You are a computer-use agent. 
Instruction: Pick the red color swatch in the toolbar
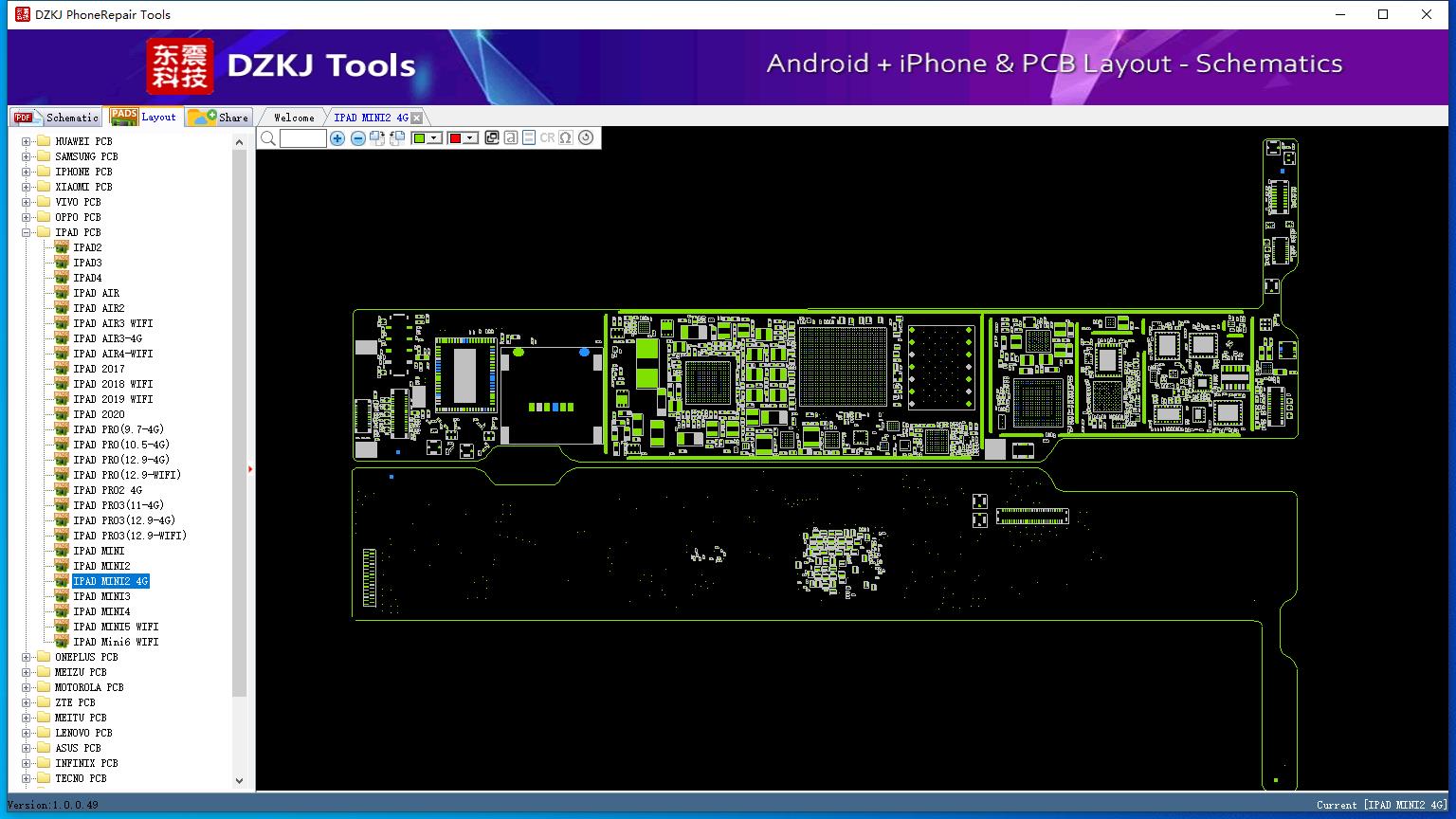[455, 138]
